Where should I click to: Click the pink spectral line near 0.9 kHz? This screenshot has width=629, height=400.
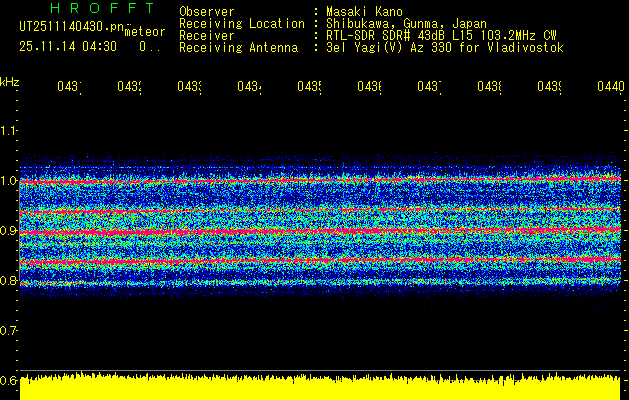pos(320,231)
